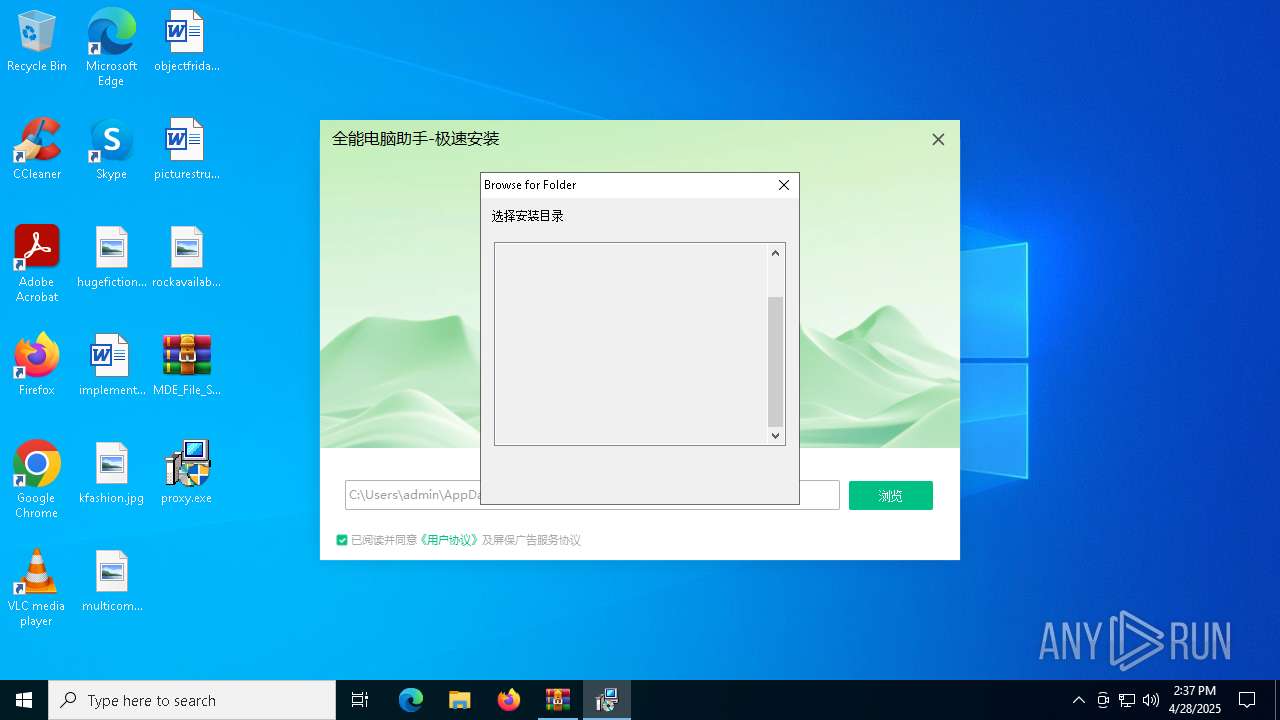Select the rockavailab image file on the desktop
1280x720 pixels.
[186, 257]
